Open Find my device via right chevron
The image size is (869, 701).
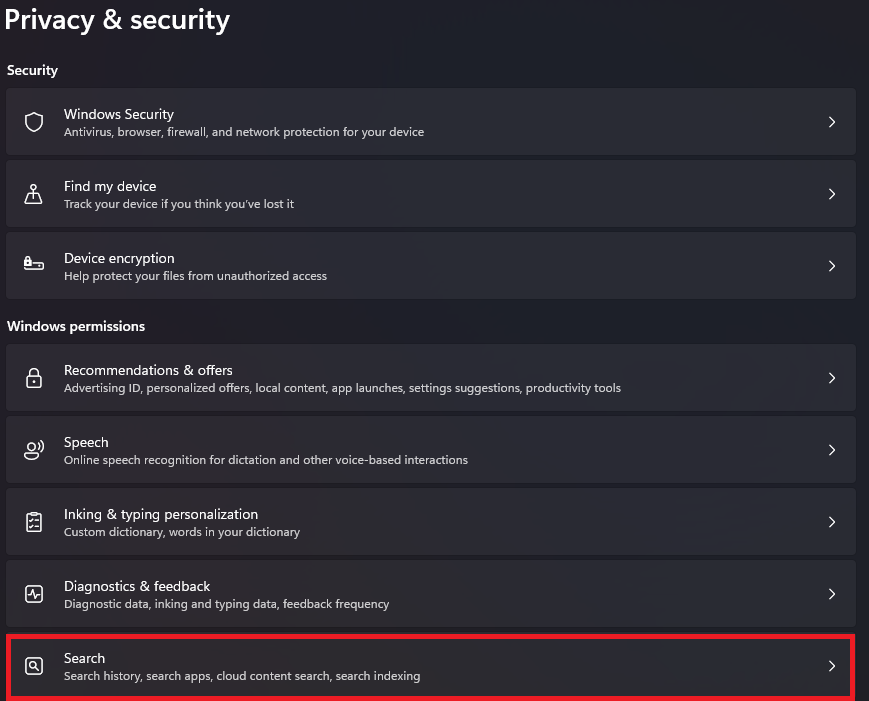tap(832, 194)
